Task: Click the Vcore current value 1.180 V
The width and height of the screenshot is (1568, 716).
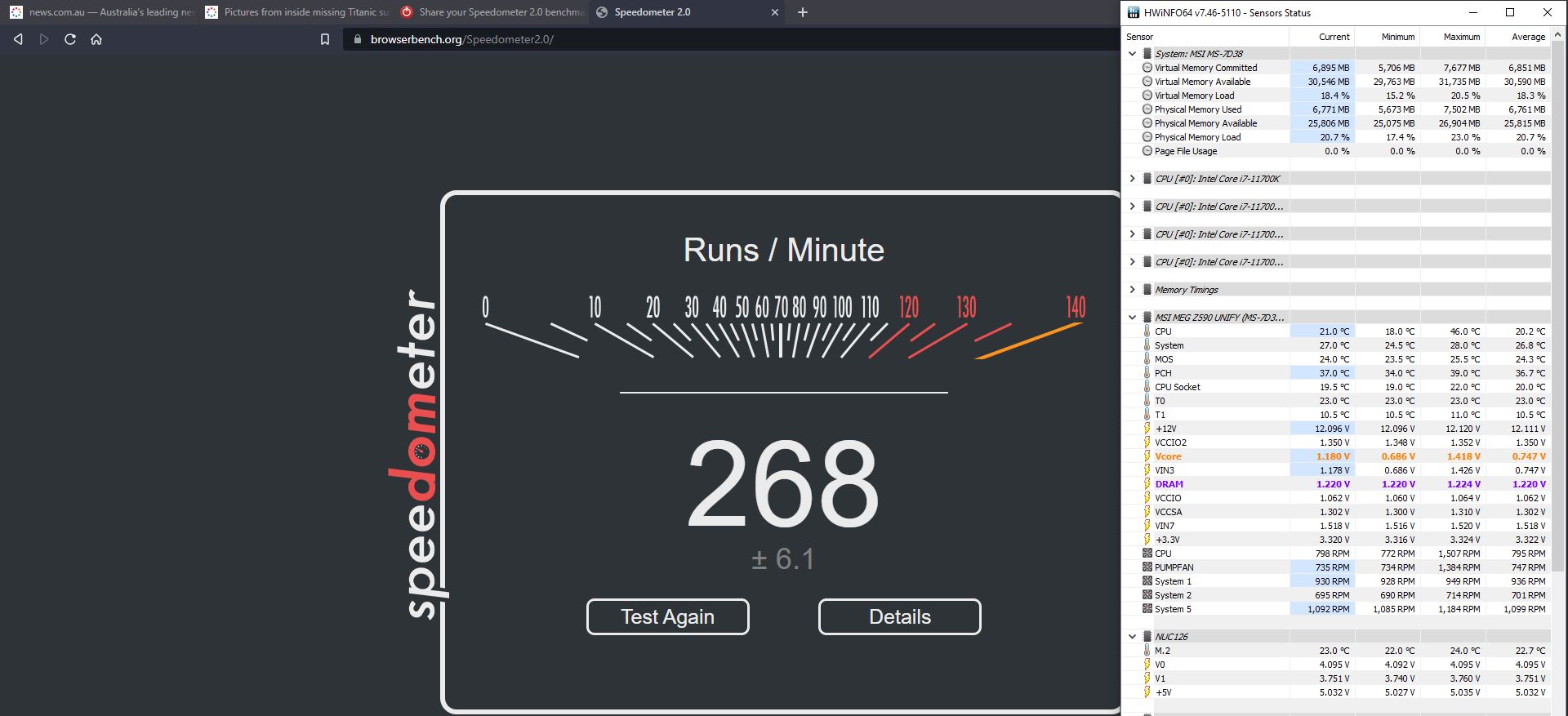Action: coord(1333,456)
